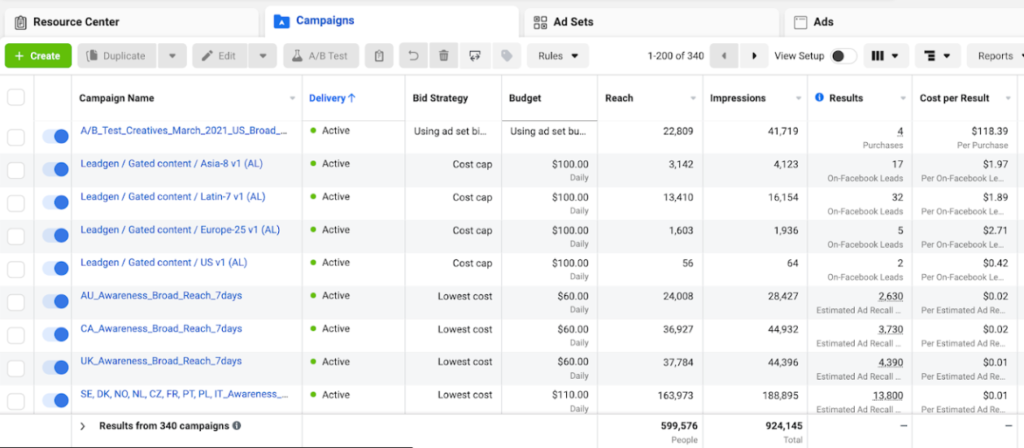Click the green Create button

(x=38, y=56)
